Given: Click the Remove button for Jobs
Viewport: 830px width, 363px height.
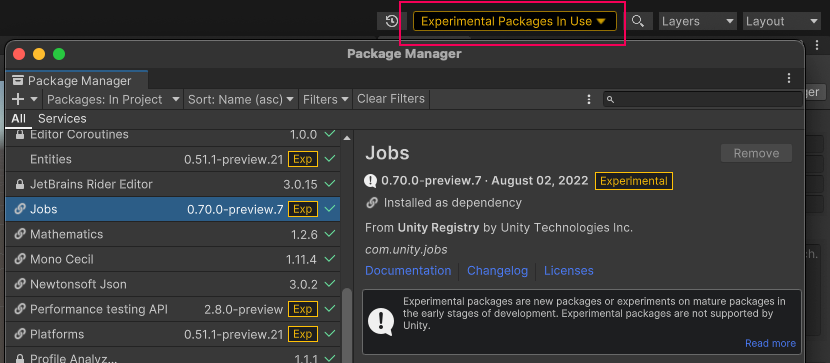Looking at the screenshot, I should tap(756, 153).
